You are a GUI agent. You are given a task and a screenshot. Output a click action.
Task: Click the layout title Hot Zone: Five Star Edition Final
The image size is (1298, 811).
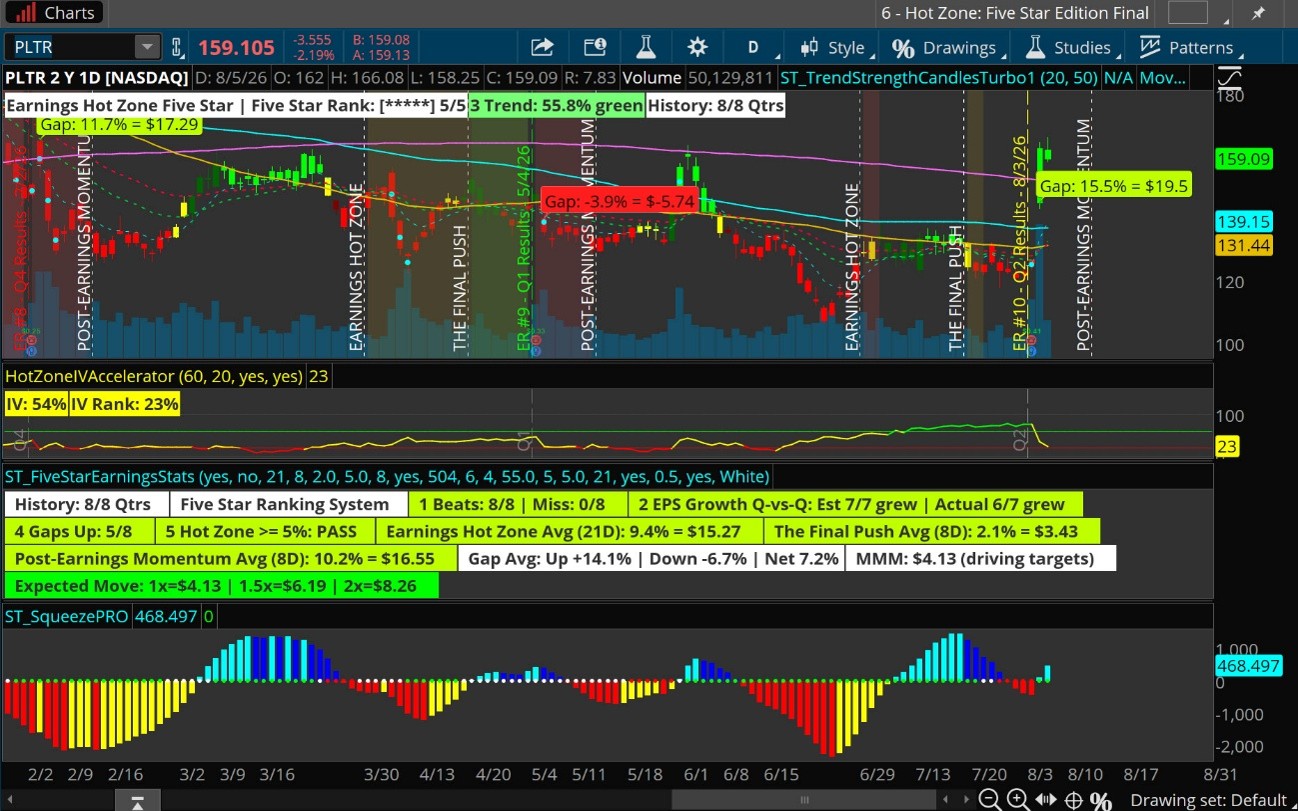pos(1015,13)
